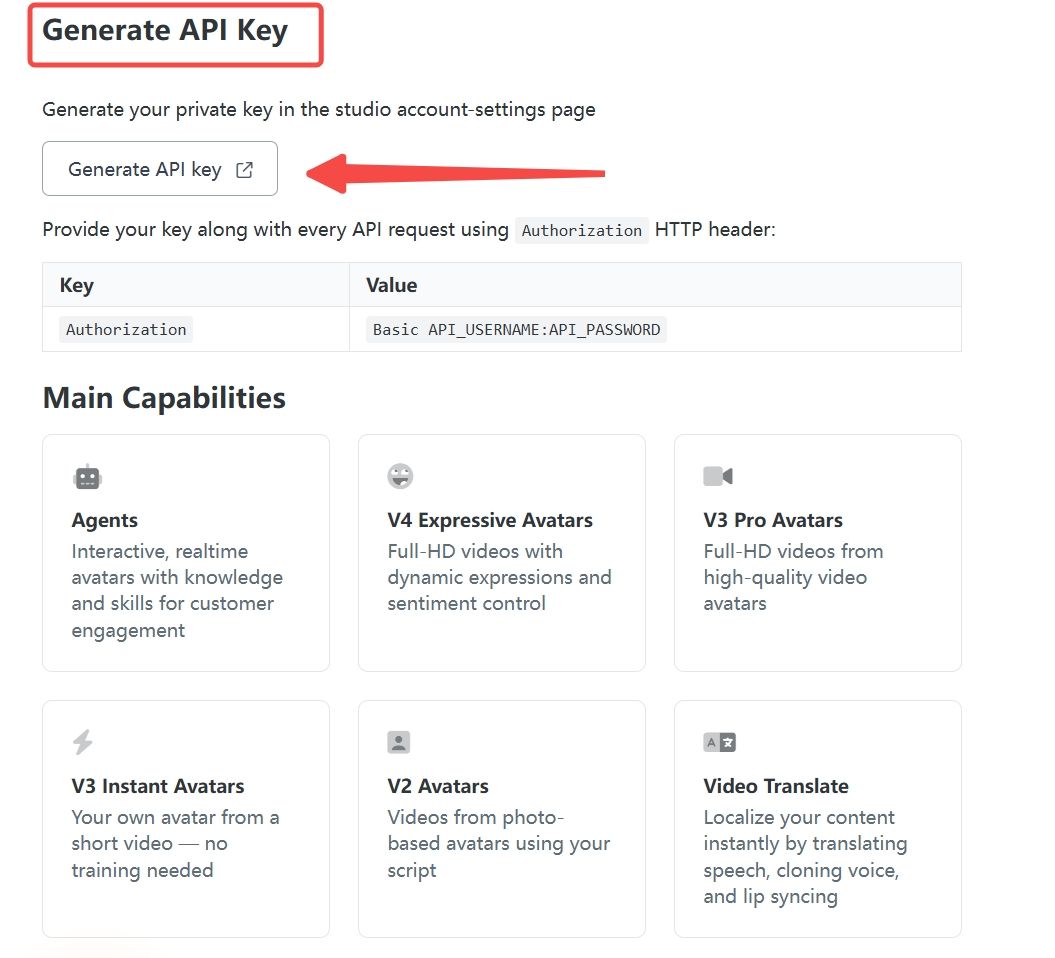Open the V2 Avatars card title

(437, 786)
